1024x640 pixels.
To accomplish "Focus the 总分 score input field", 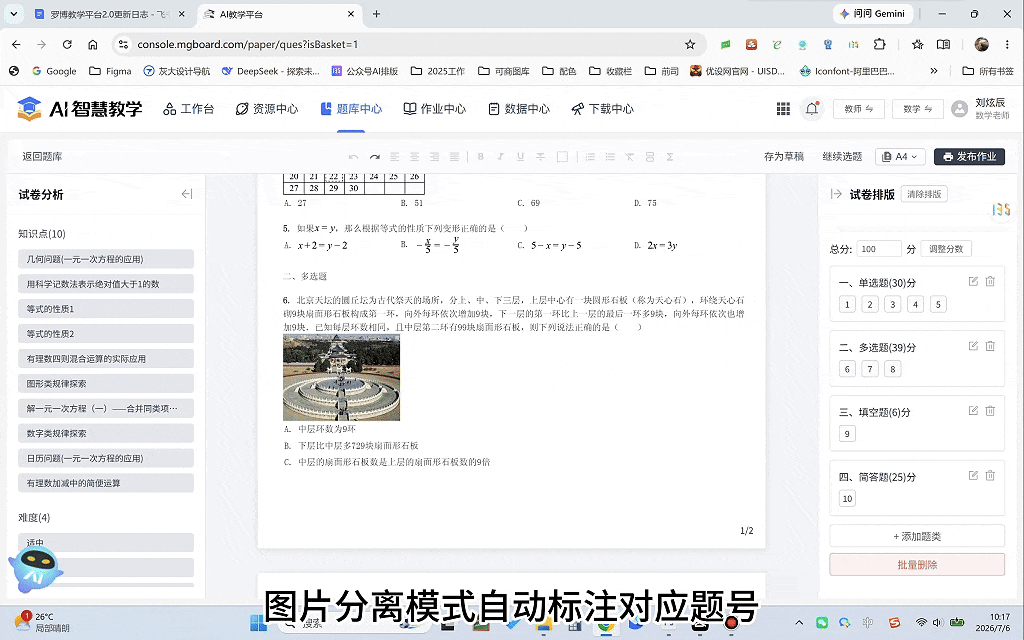I will pos(879,249).
